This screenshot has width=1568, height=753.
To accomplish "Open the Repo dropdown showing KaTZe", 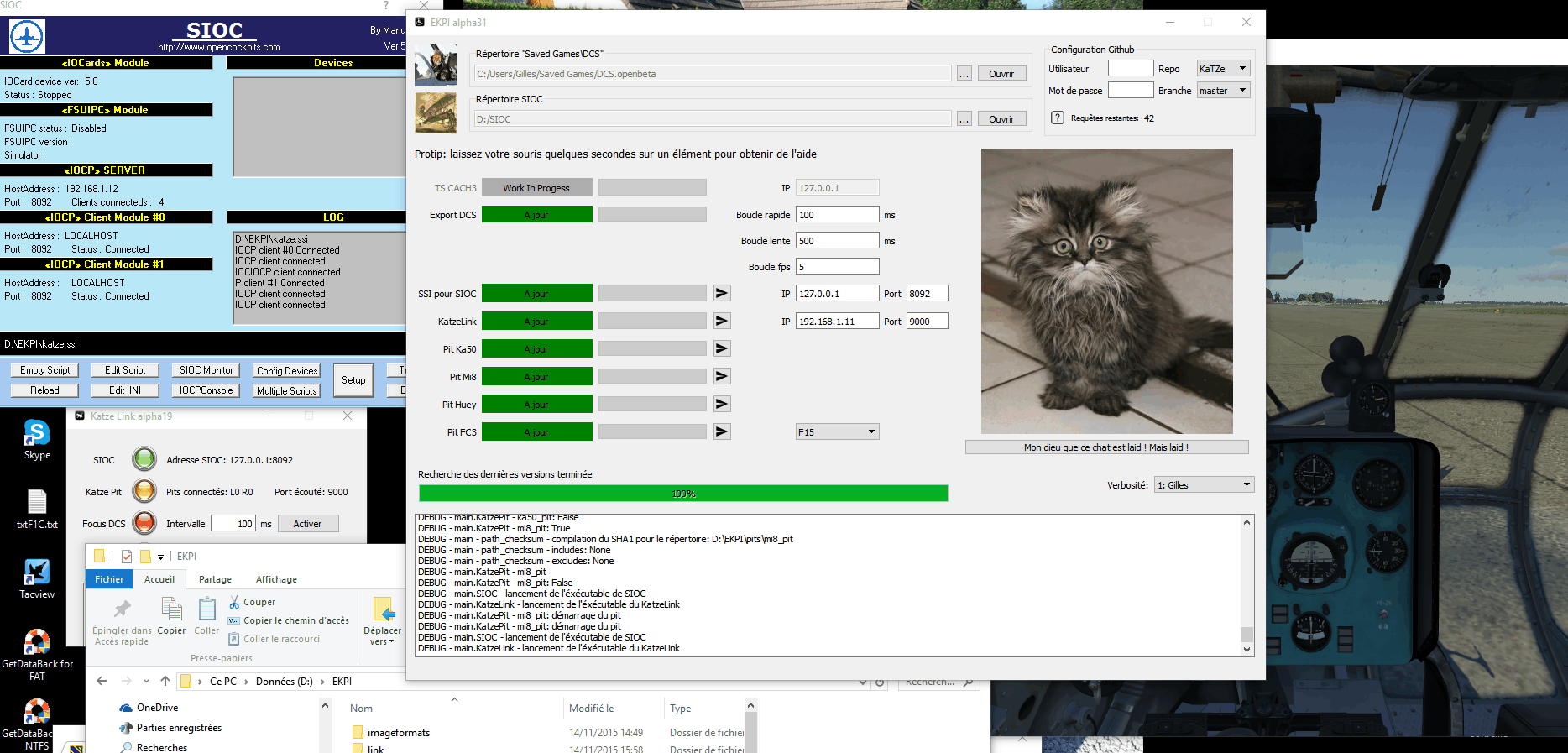I will click(x=1223, y=69).
